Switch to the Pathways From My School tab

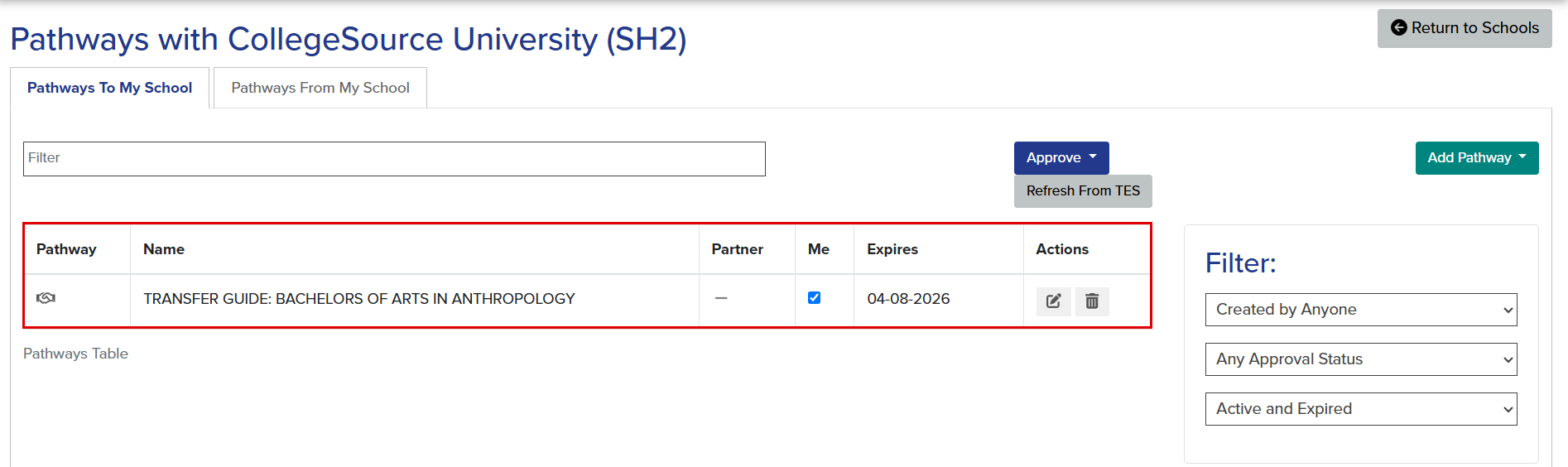point(320,88)
